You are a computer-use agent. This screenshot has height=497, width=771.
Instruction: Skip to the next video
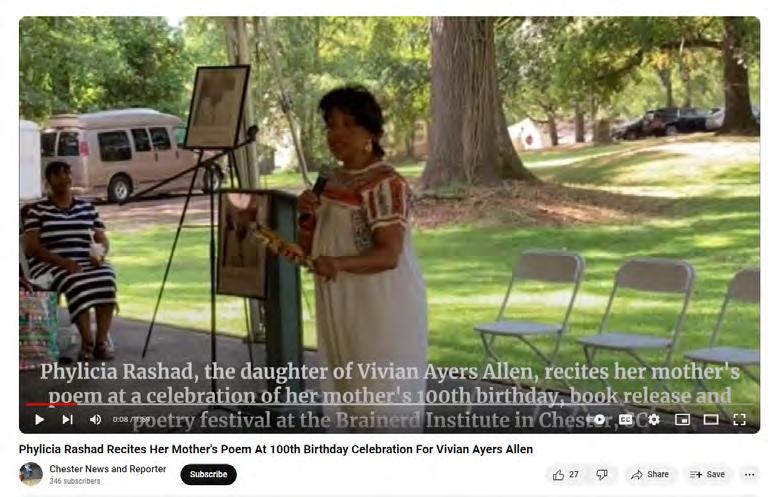coord(68,419)
